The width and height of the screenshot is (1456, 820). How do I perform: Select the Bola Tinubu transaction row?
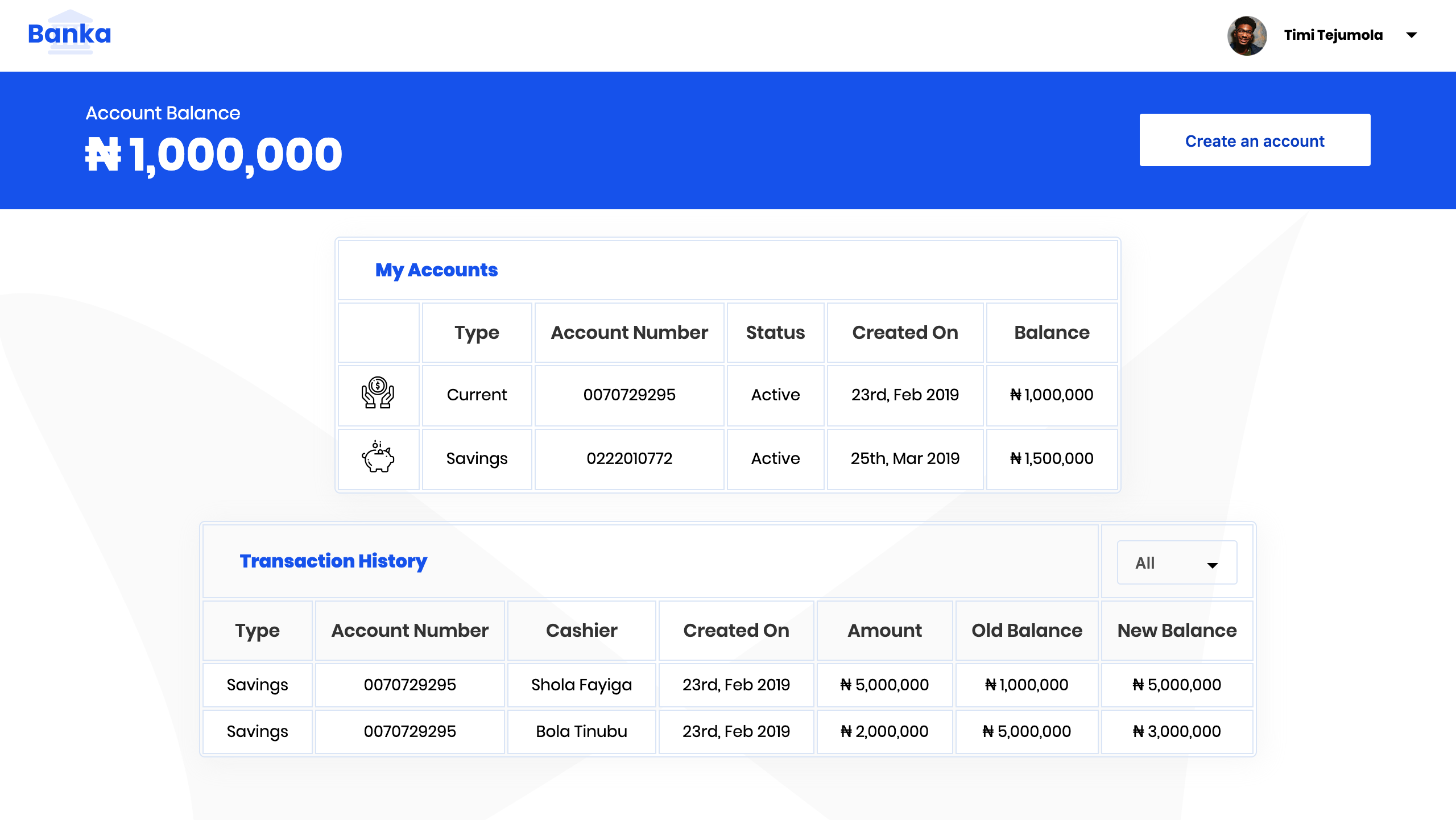coord(581,731)
